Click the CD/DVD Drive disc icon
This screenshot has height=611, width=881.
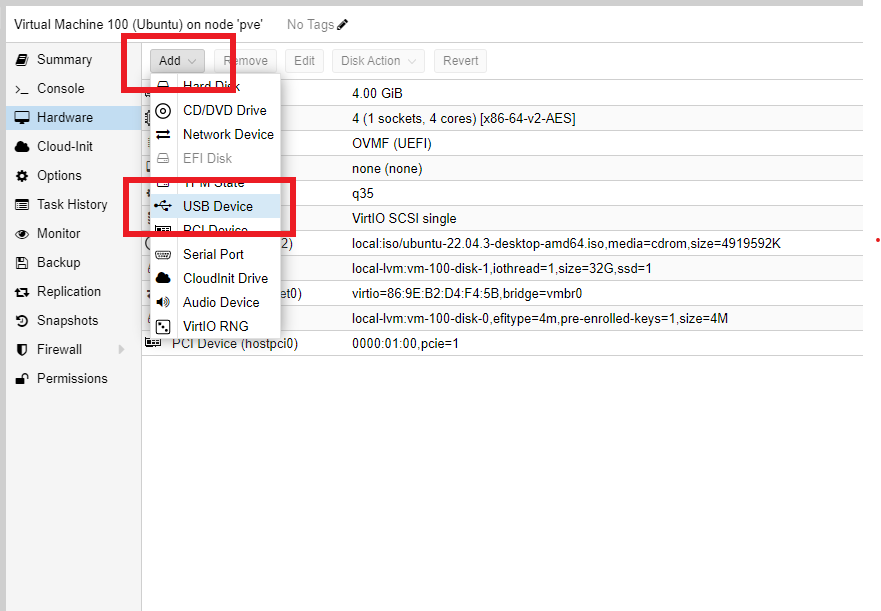click(163, 111)
